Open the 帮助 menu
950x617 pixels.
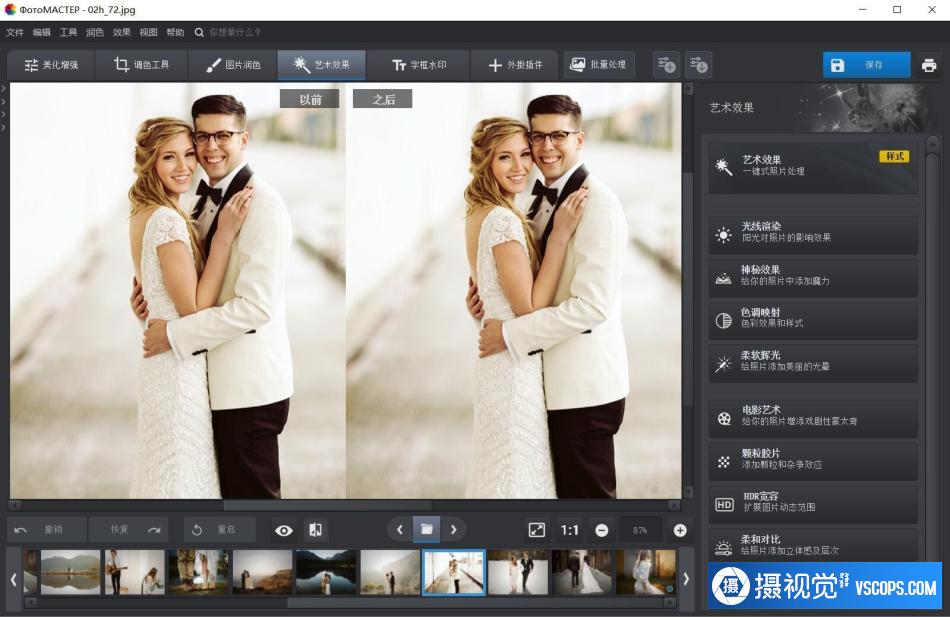click(175, 32)
